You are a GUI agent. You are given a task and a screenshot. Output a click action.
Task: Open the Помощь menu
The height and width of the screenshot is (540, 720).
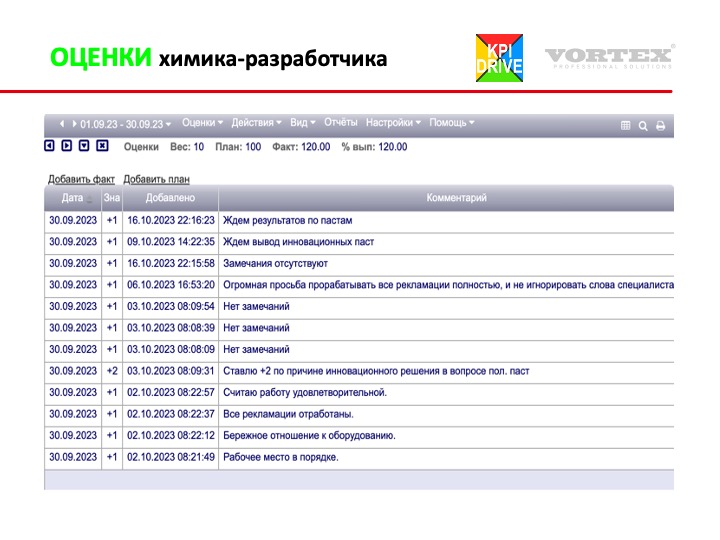(452, 123)
